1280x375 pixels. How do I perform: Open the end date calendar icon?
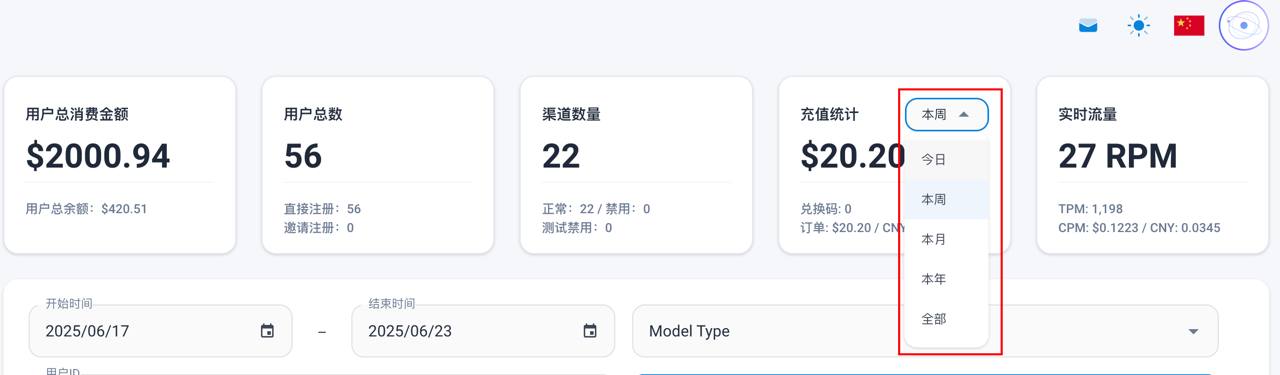tap(590, 331)
